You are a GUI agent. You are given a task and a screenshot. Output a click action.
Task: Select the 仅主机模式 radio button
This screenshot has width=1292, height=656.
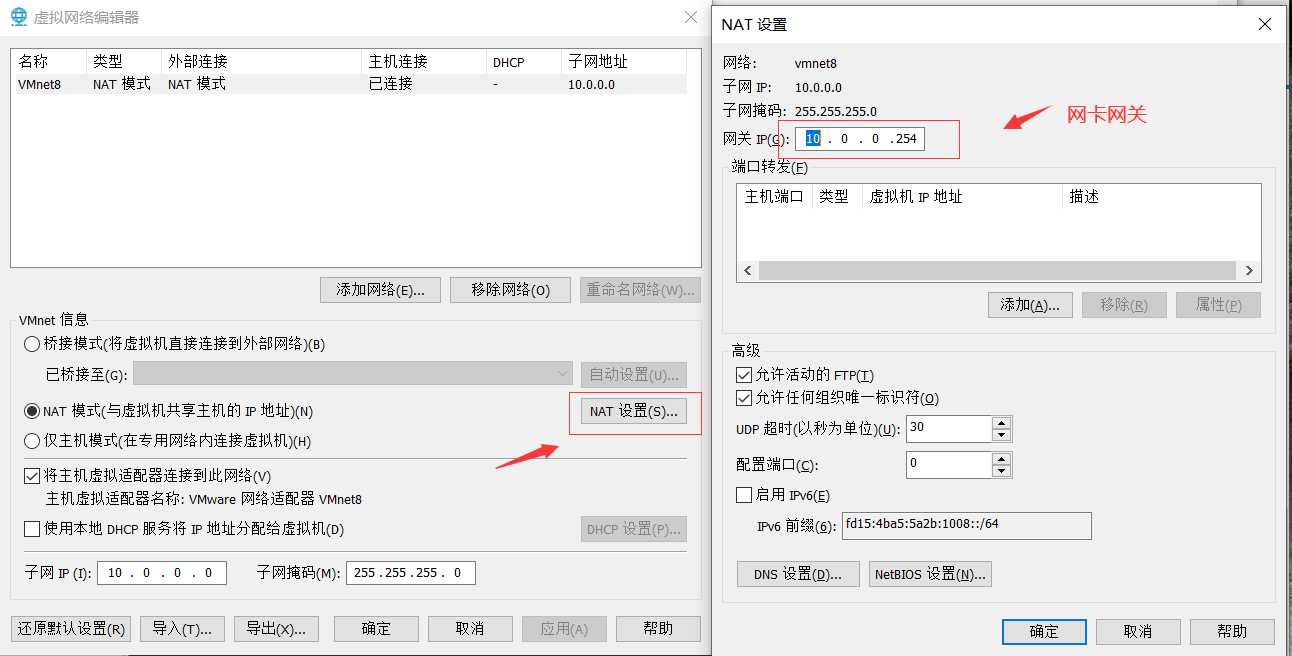(32, 440)
